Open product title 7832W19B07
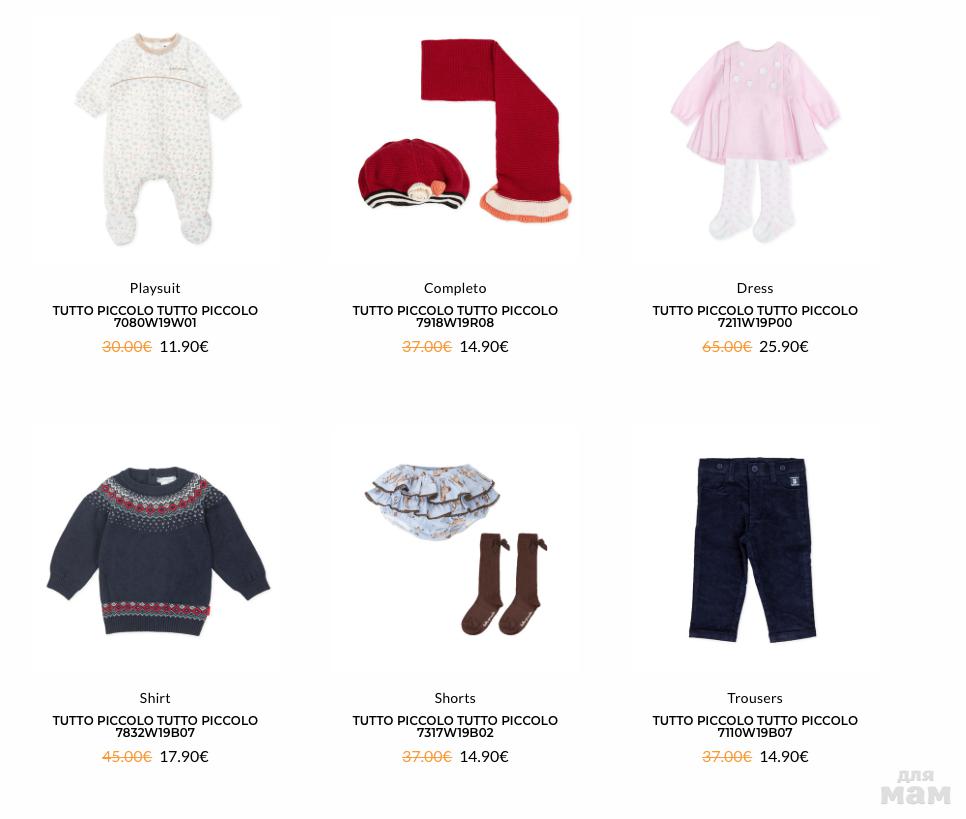This screenshot has width=966, height=819. click(x=155, y=726)
